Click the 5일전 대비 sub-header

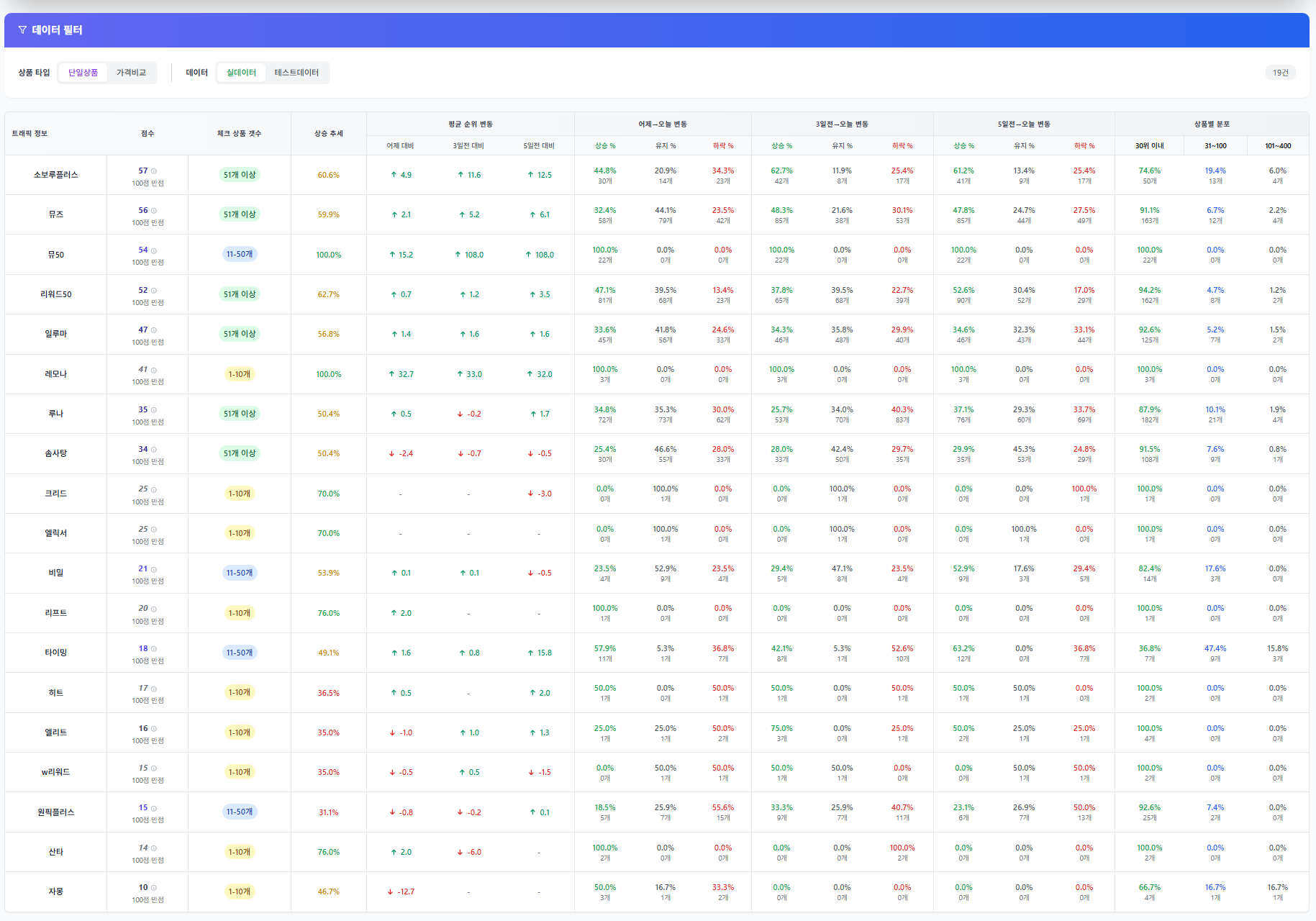(539, 146)
